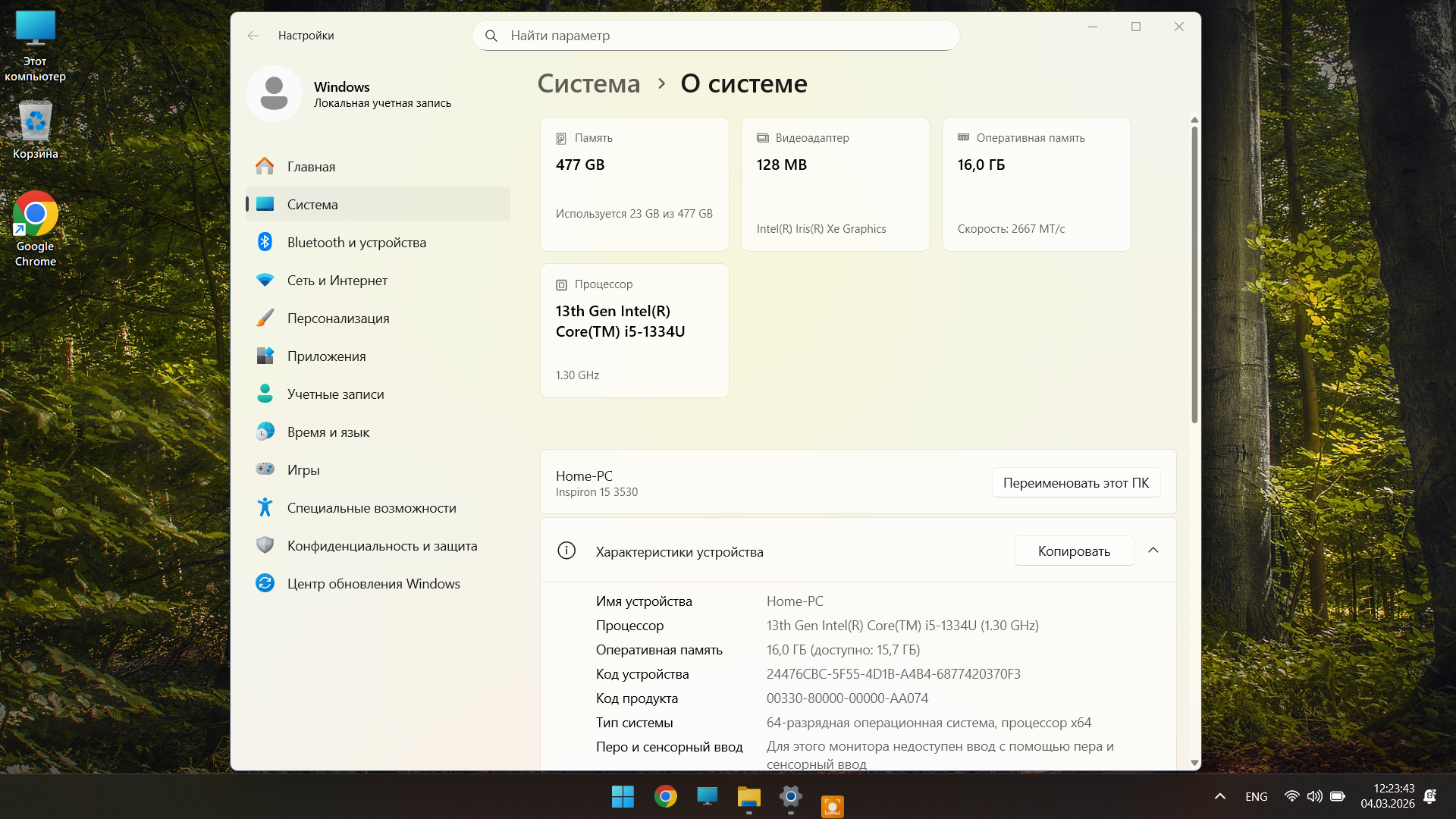Go to Персонализация settings
This screenshot has width=1456, height=819.
[x=338, y=318]
